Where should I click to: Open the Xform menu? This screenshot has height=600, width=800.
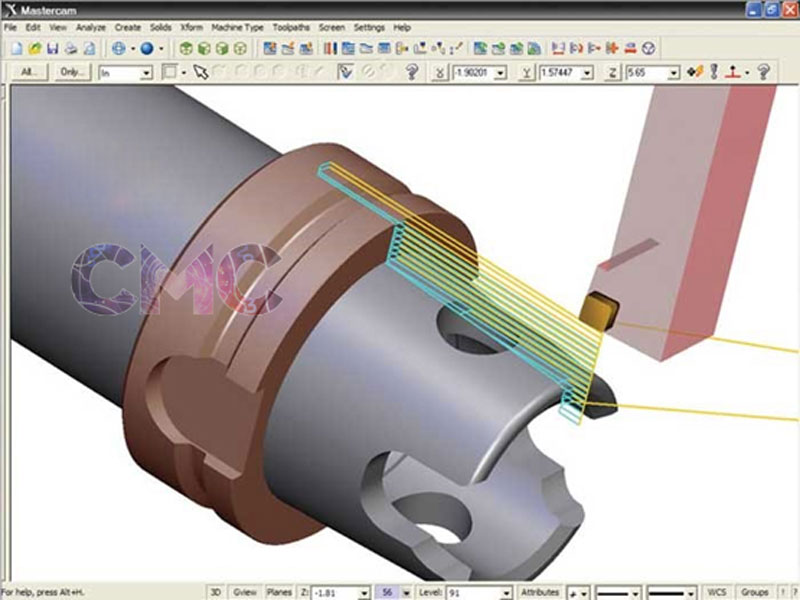tap(191, 28)
